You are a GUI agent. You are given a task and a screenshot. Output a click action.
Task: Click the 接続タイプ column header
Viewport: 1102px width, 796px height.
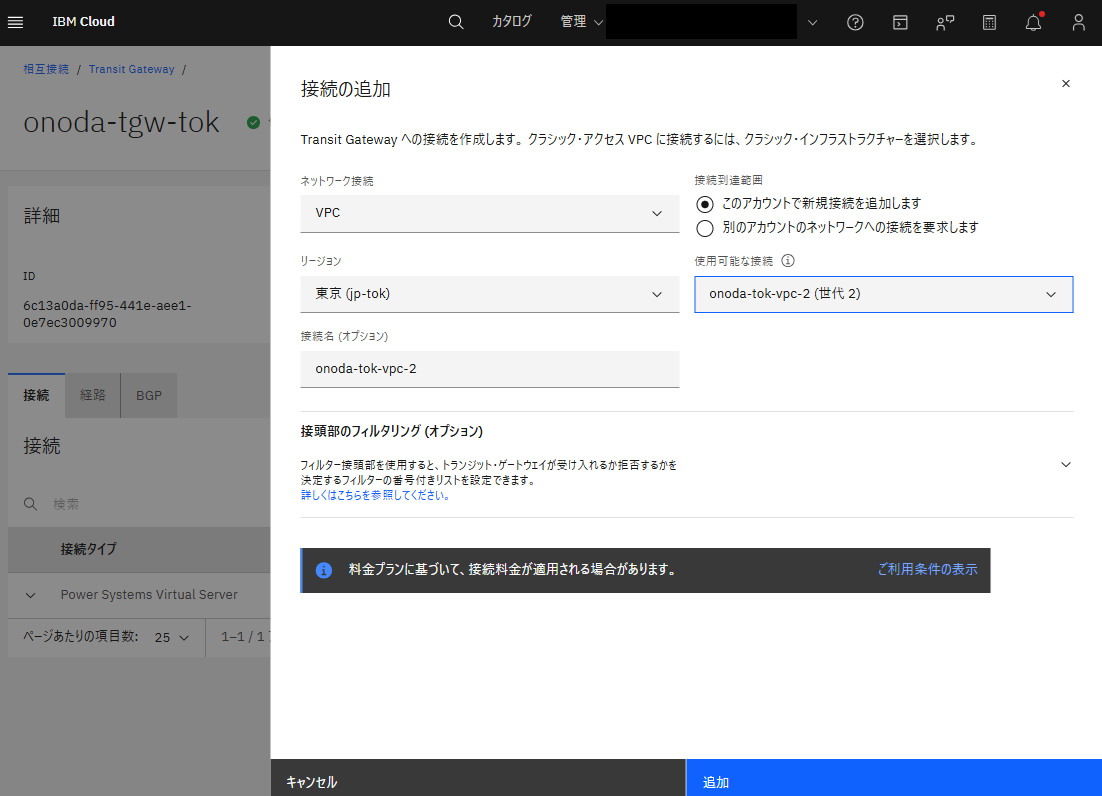click(89, 549)
